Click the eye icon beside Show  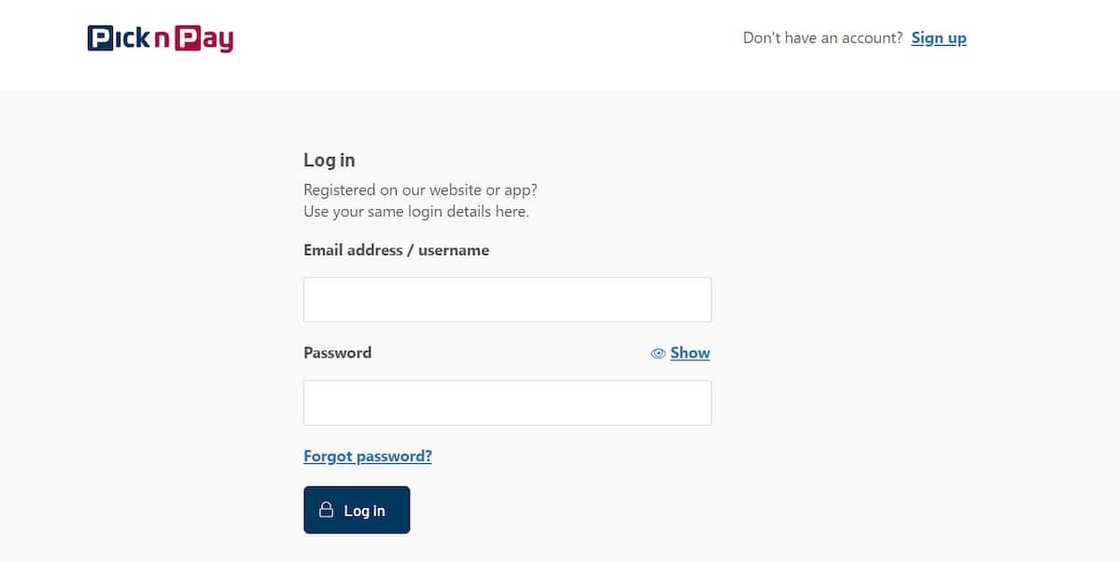[x=658, y=353]
